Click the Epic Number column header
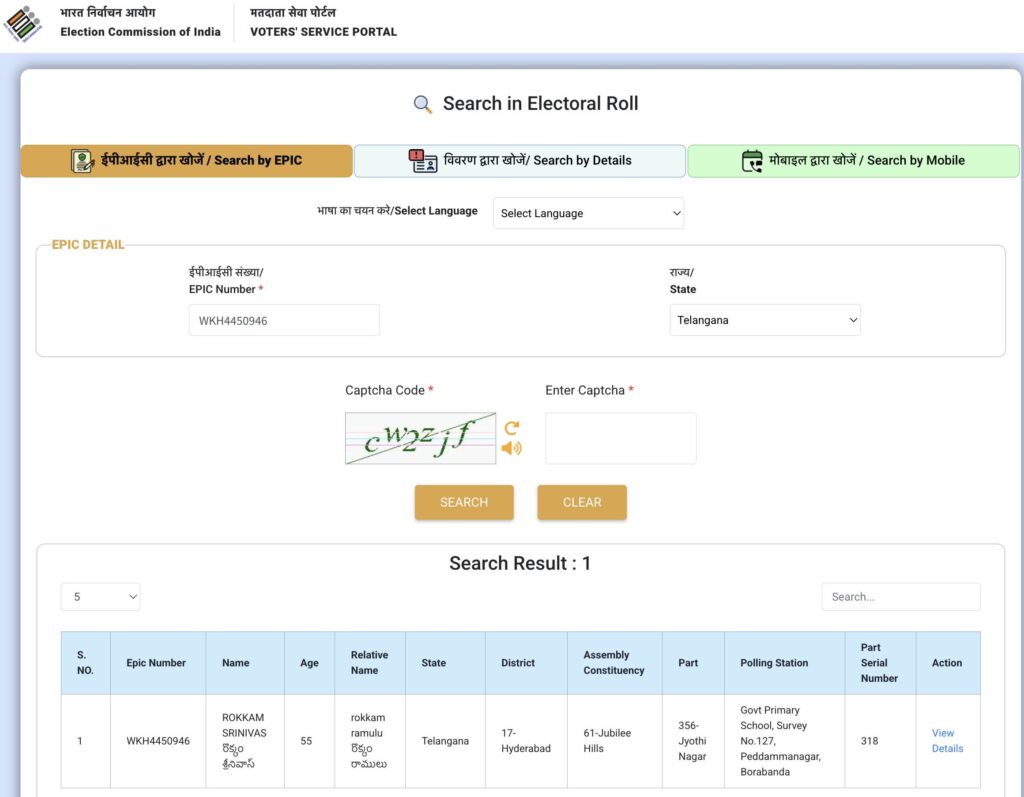Screen dimensions: 1024x797 (x=156, y=663)
